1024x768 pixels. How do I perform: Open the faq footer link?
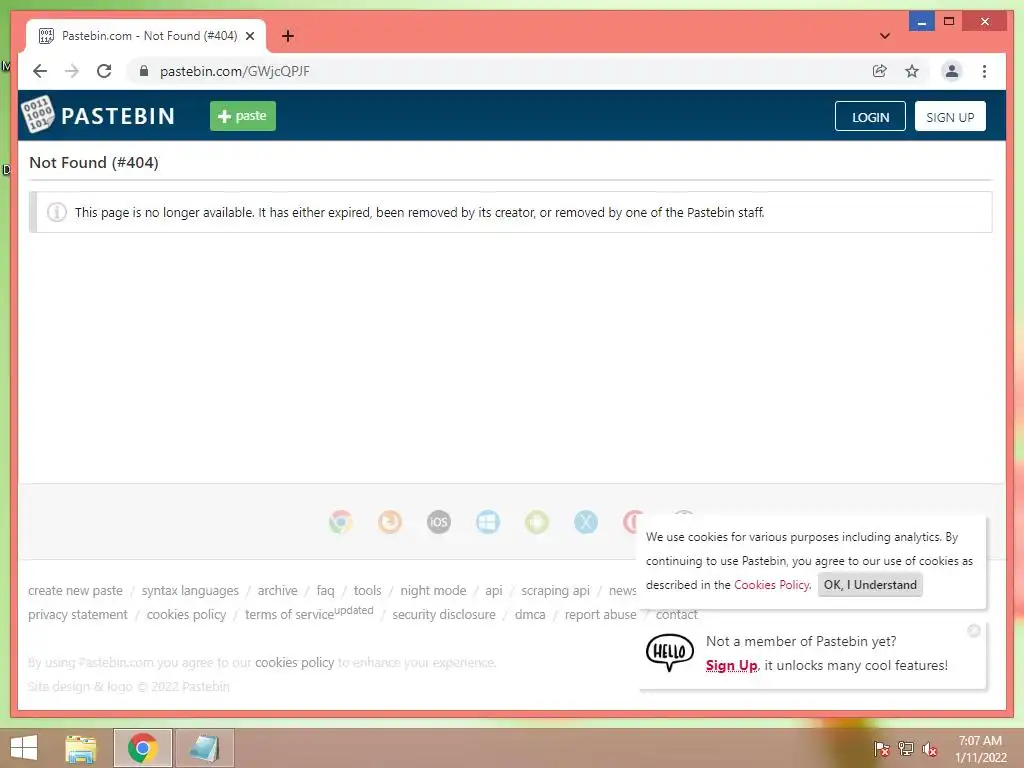[x=325, y=590]
